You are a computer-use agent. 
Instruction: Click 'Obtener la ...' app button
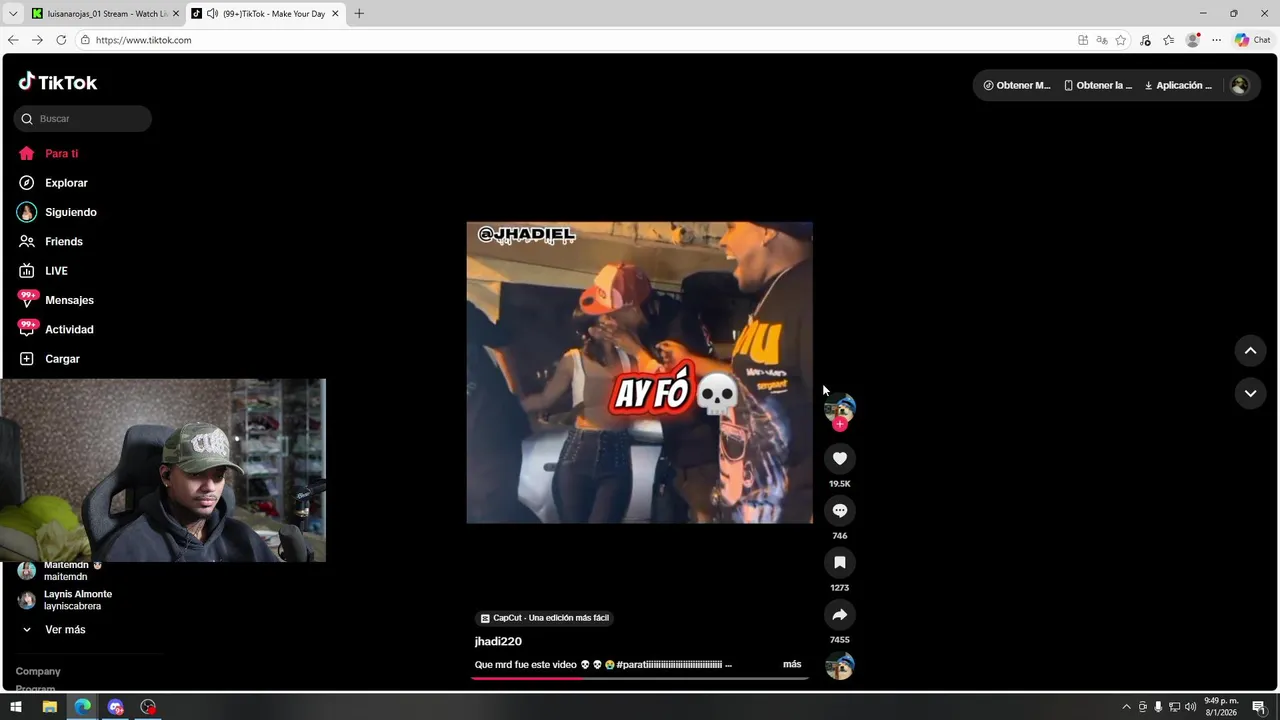1098,85
